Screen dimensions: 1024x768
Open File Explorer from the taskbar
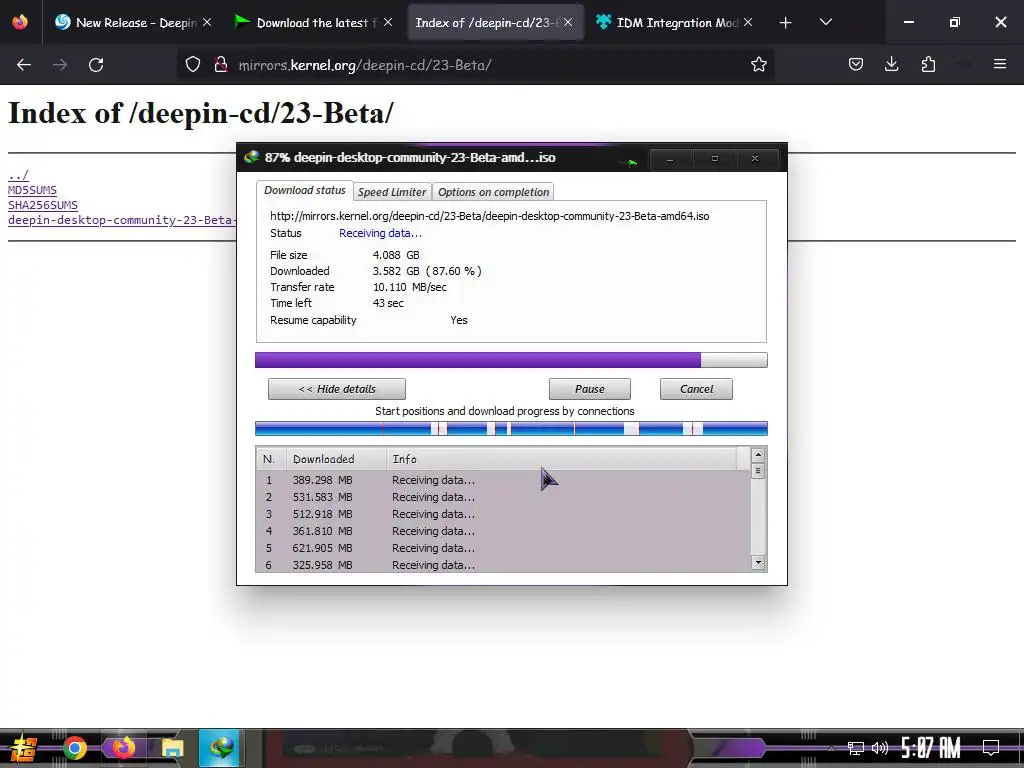tap(172, 748)
